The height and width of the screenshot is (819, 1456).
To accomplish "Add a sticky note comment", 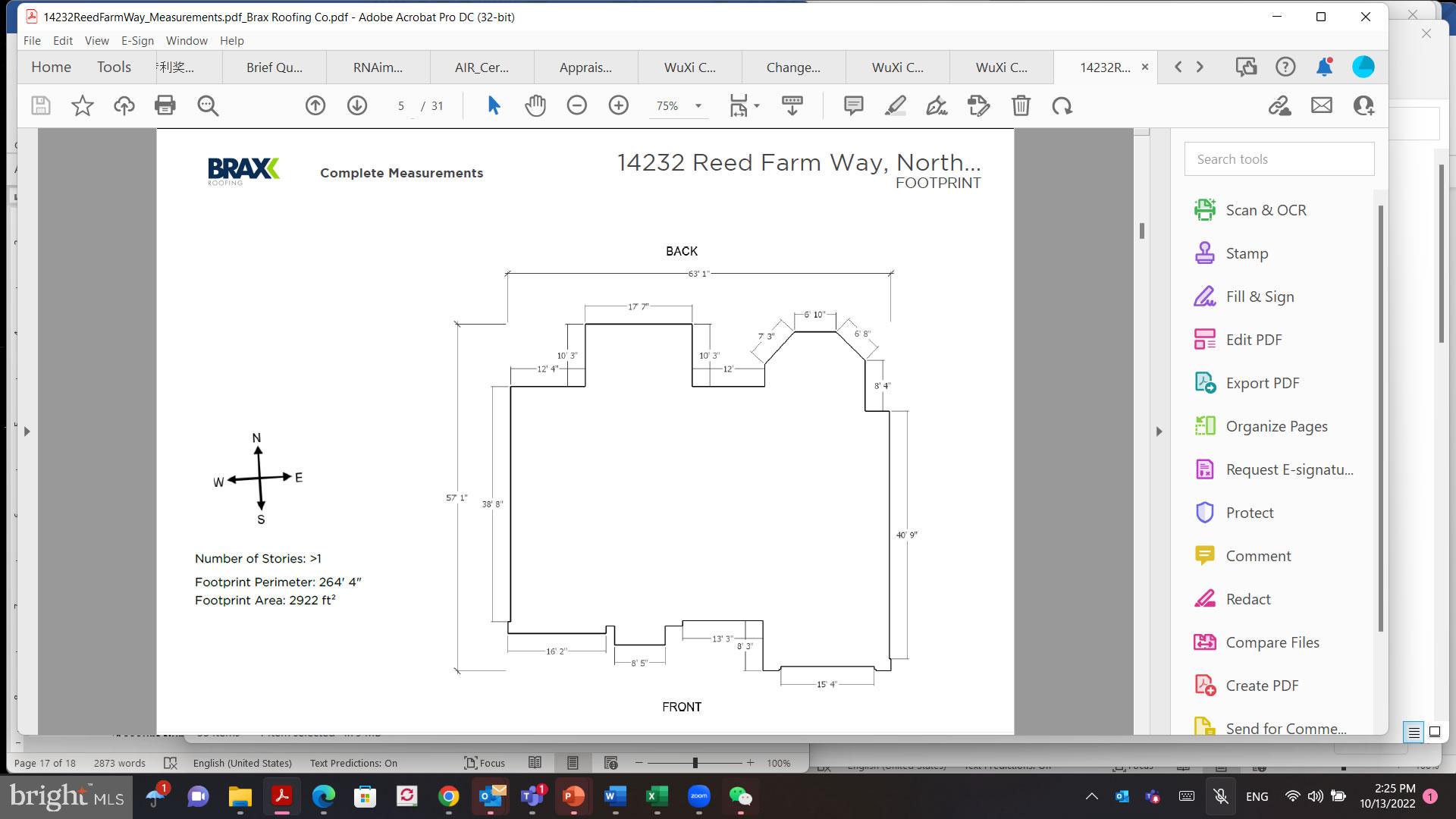I will (x=853, y=105).
